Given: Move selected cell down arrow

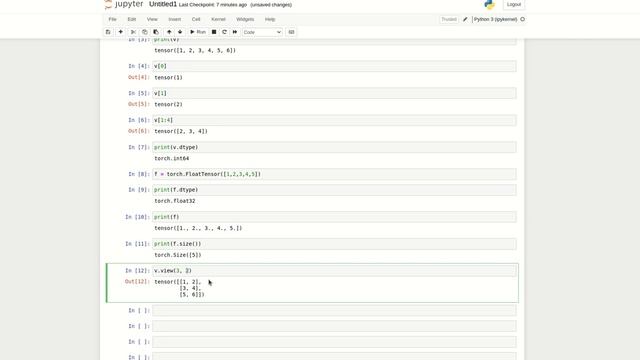Looking at the screenshot, I should click(180, 32).
